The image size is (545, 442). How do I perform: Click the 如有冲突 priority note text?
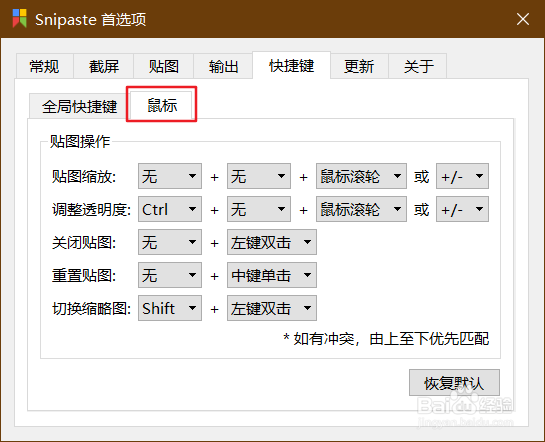point(386,338)
